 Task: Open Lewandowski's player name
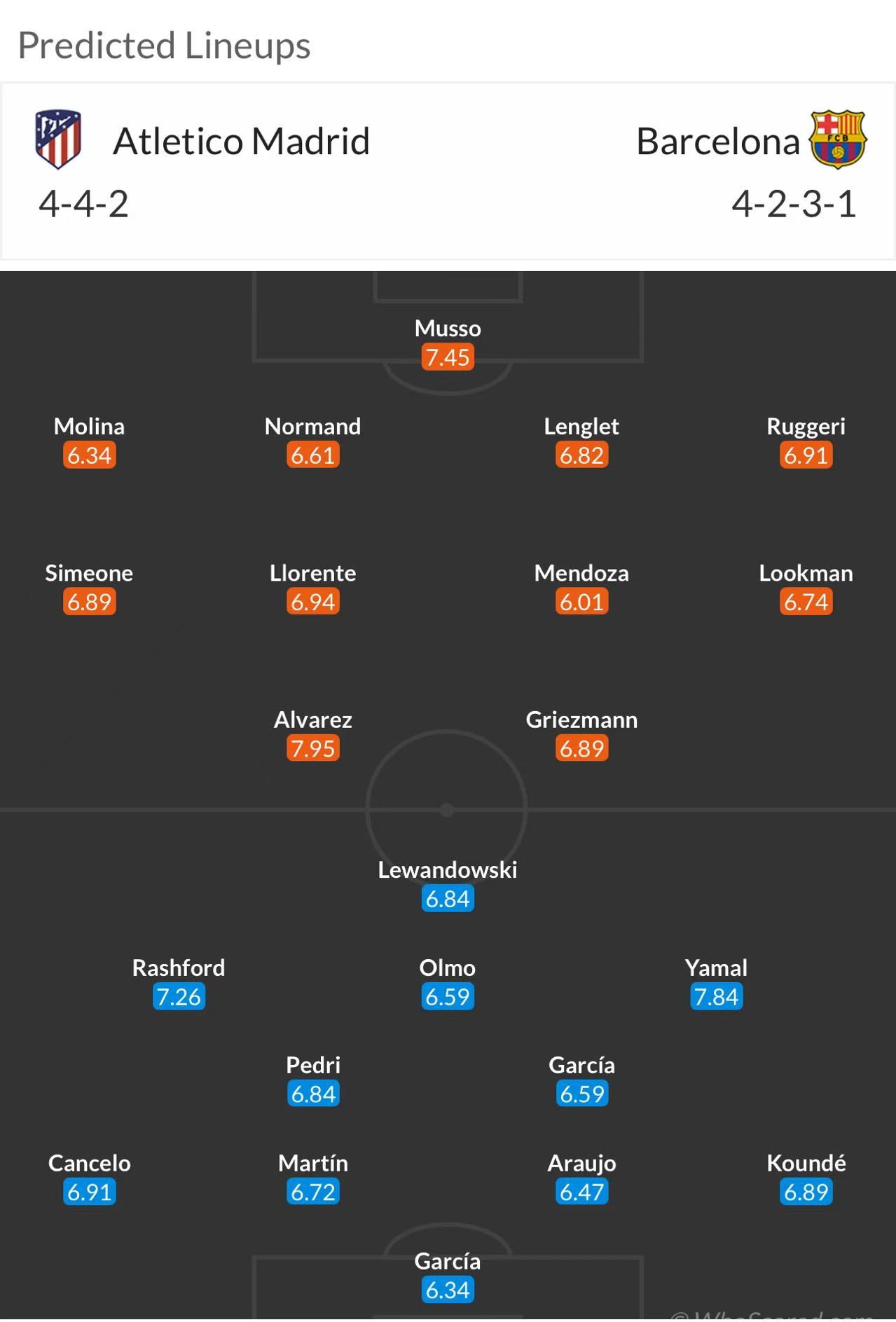point(448,869)
